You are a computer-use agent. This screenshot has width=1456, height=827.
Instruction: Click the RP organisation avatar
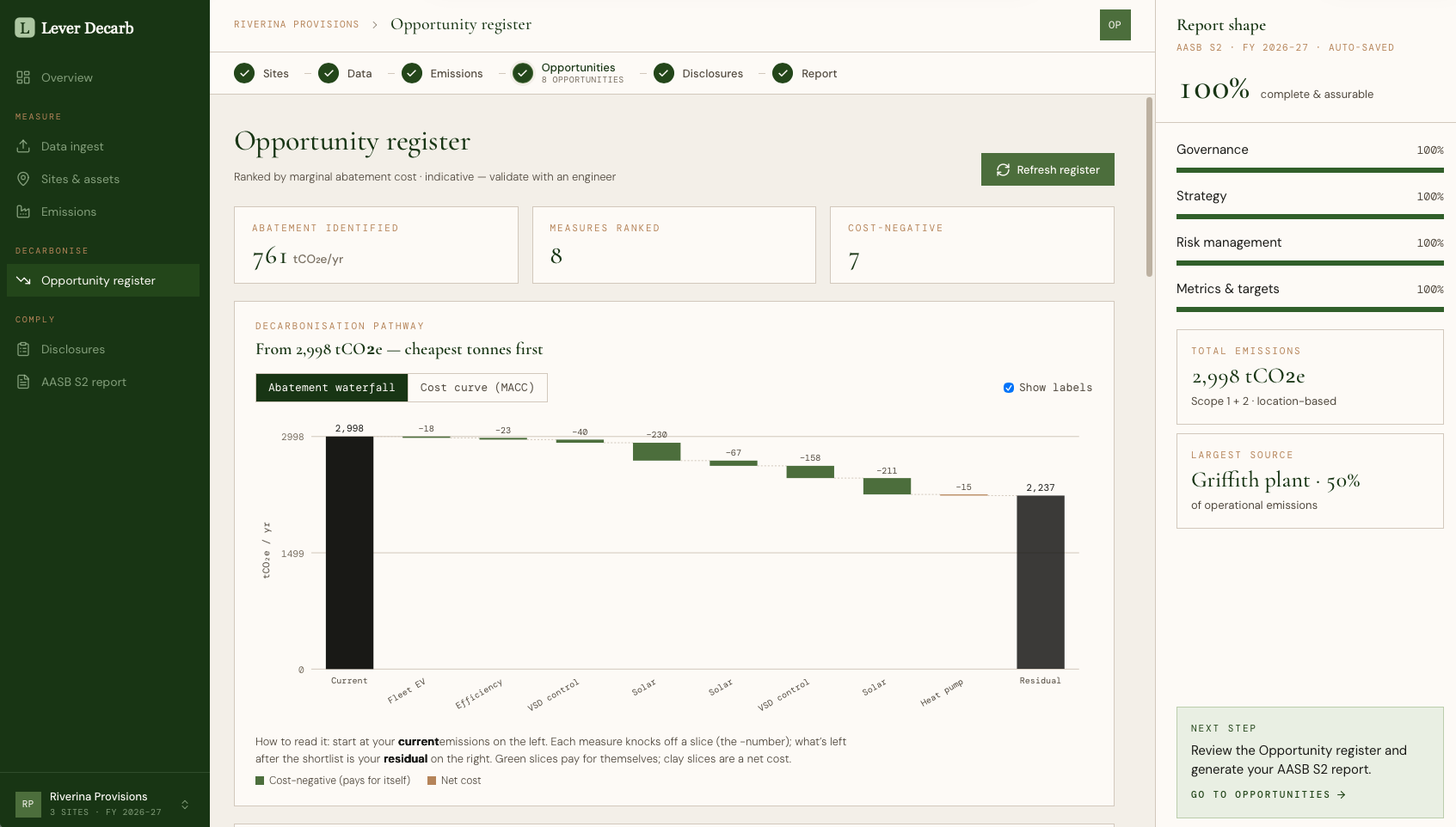(28, 805)
